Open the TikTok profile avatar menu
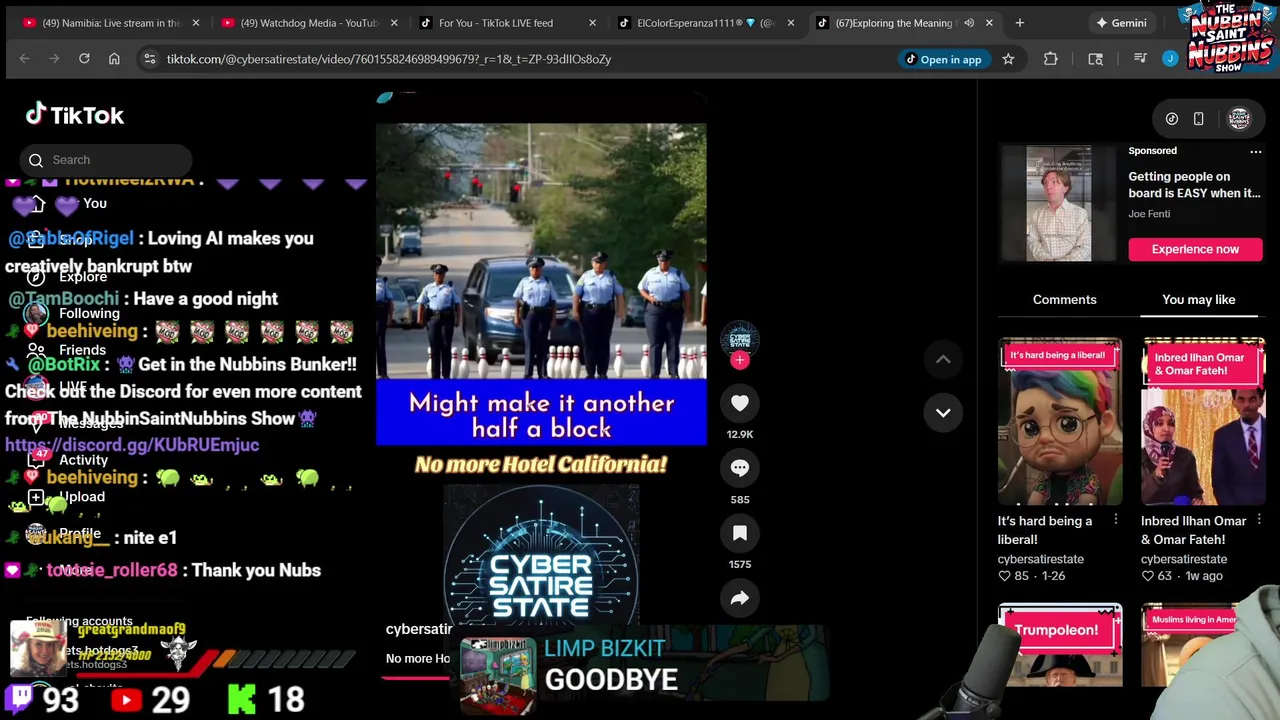This screenshot has height=720, width=1280. point(1239,118)
